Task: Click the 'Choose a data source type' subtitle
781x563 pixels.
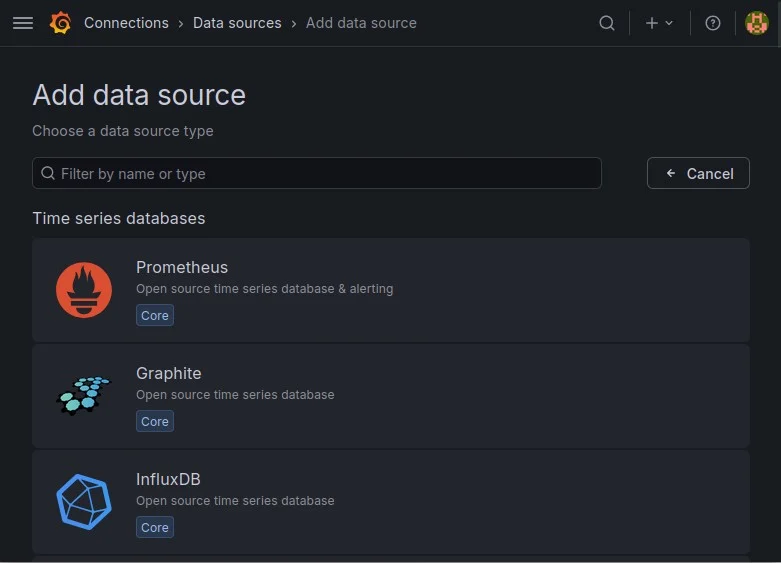Action: coord(123,131)
